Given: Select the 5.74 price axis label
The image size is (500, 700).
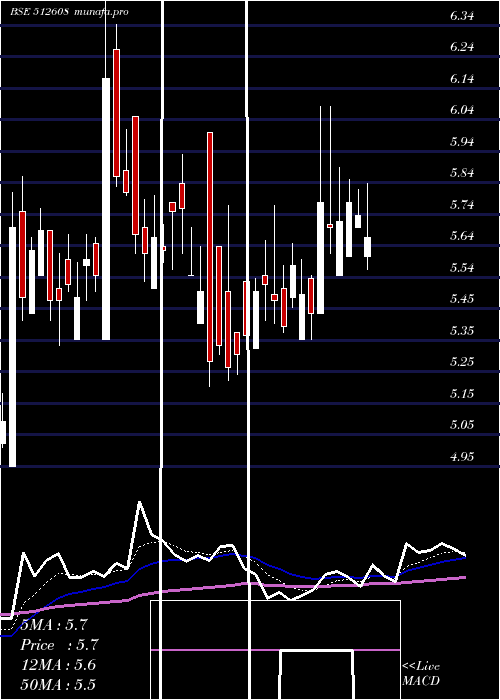Looking at the screenshot, I should 462,205.
